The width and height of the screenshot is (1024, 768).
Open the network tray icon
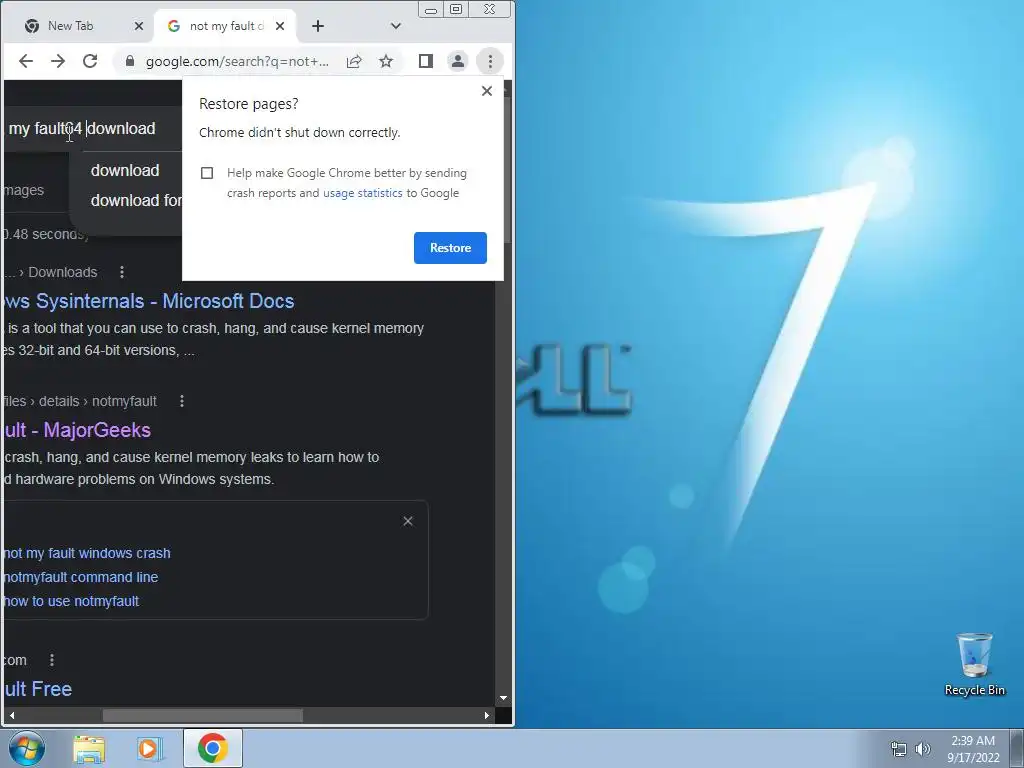[x=899, y=749]
